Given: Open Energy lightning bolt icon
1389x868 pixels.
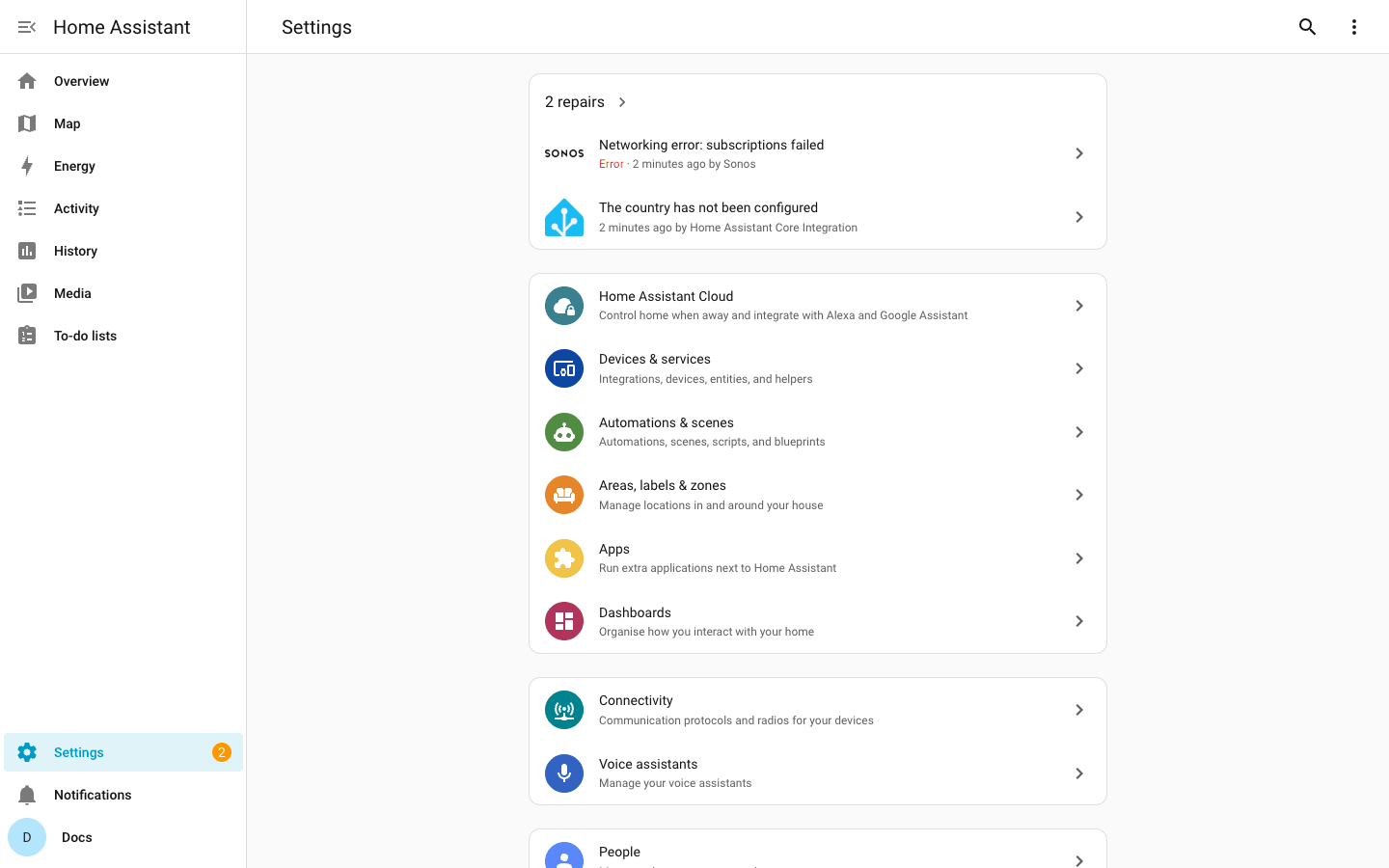Looking at the screenshot, I should tap(27, 166).
